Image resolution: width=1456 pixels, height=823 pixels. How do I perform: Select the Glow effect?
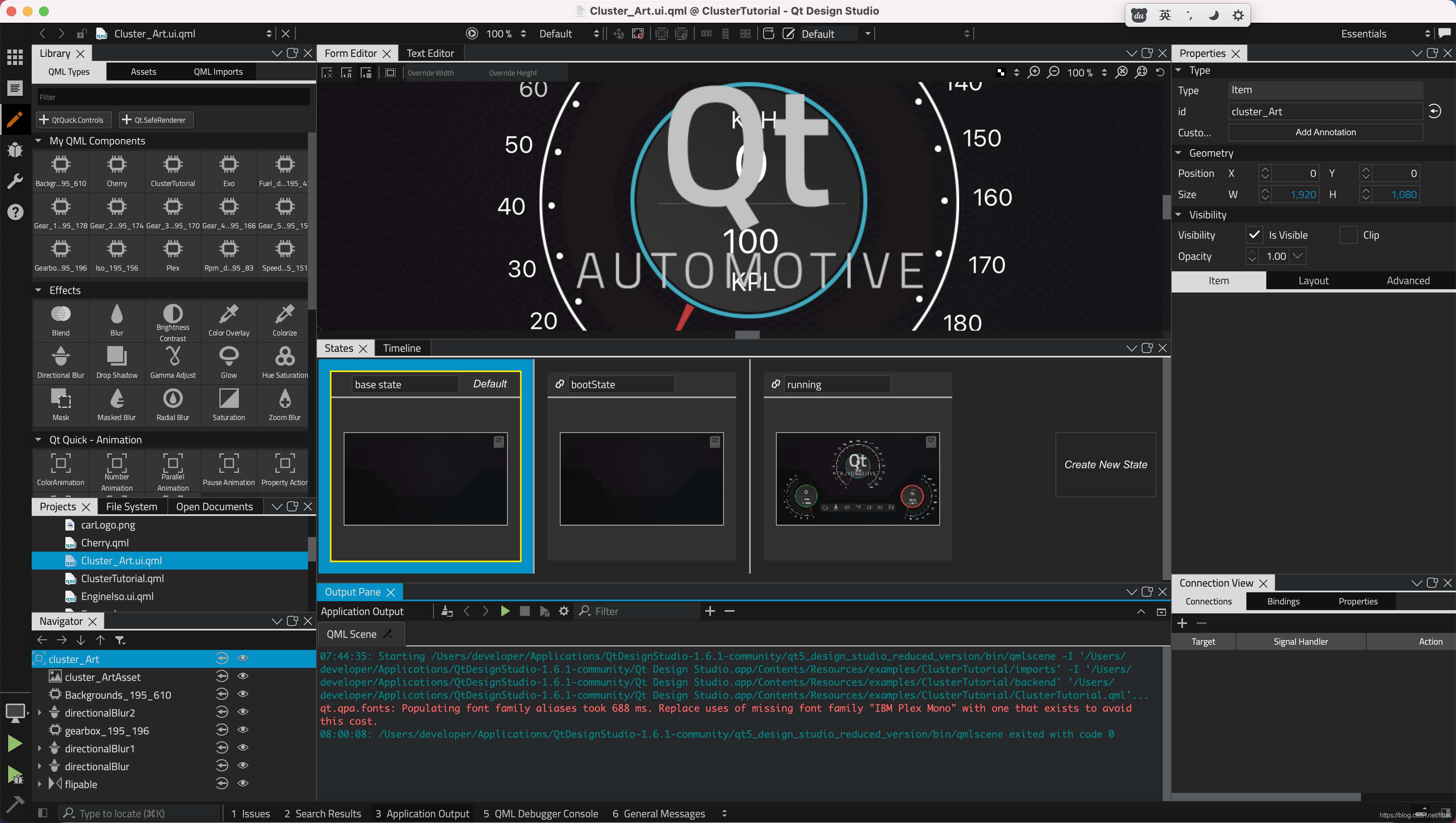[x=228, y=362]
